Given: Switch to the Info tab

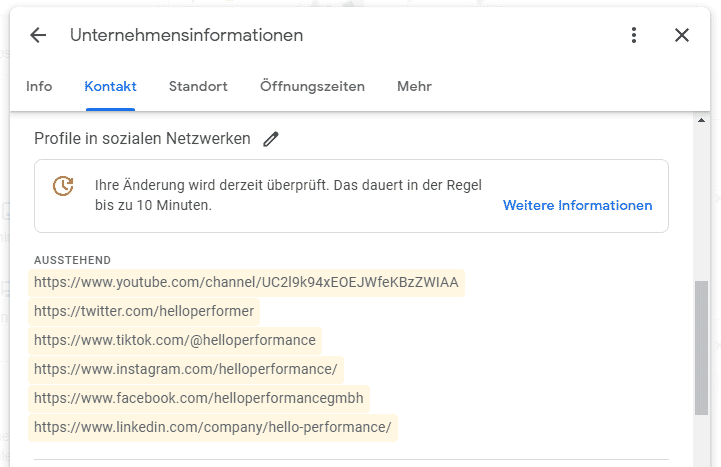Looking at the screenshot, I should point(39,86).
